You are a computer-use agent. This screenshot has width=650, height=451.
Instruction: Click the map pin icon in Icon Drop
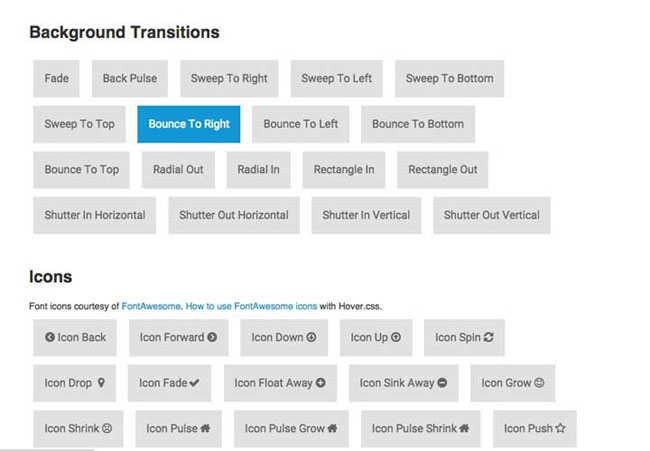click(101, 383)
